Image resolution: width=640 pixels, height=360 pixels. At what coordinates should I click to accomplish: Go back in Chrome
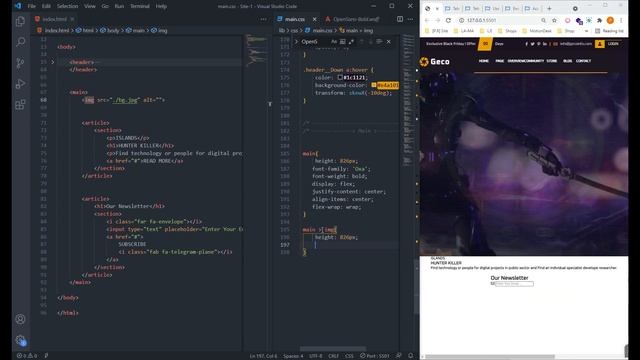point(427,20)
